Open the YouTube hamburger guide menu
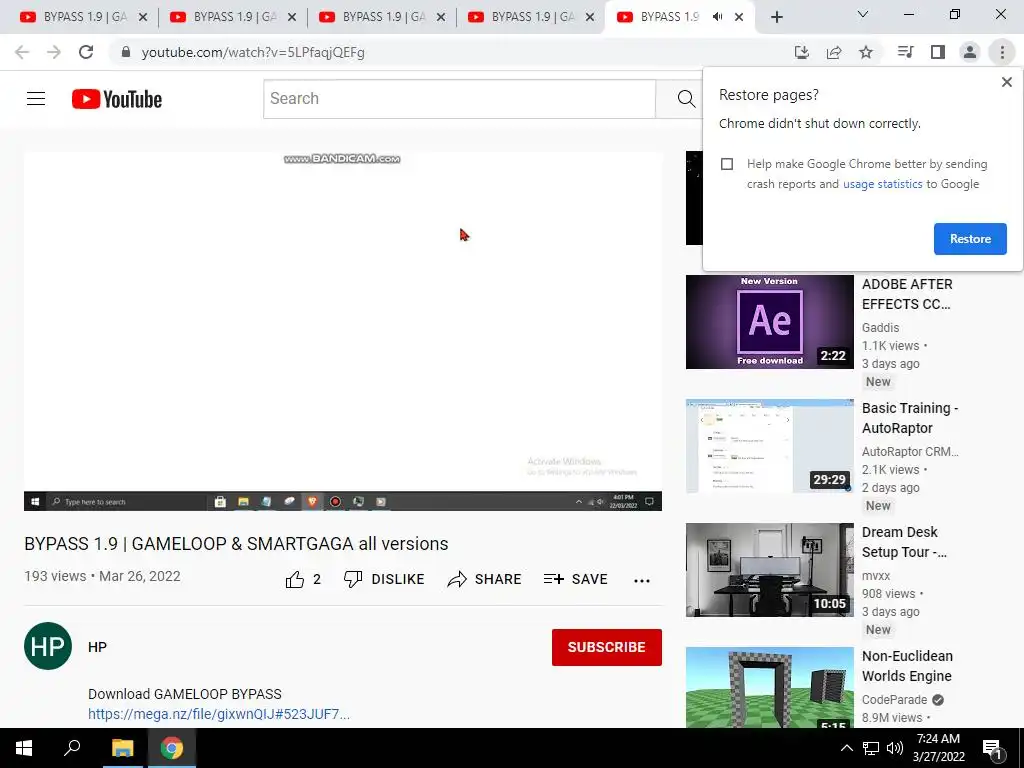 (36, 99)
